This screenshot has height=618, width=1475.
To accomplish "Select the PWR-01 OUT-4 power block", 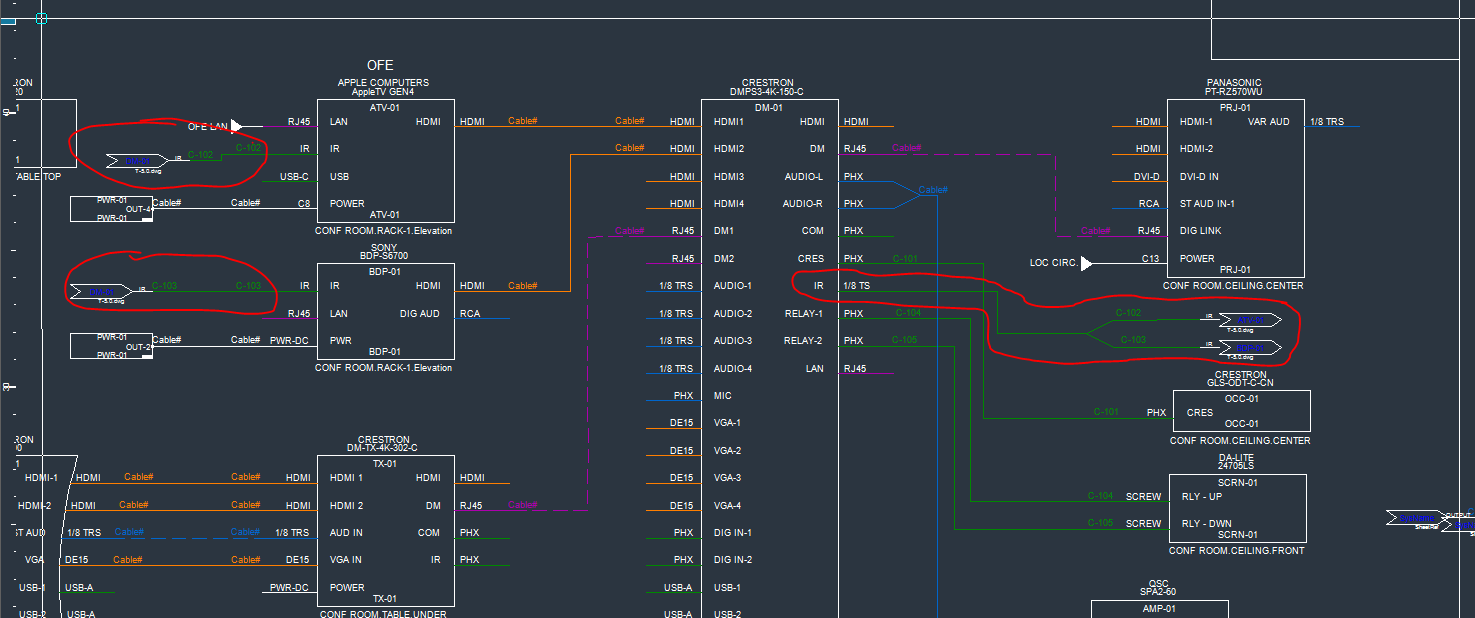I will [x=112, y=209].
